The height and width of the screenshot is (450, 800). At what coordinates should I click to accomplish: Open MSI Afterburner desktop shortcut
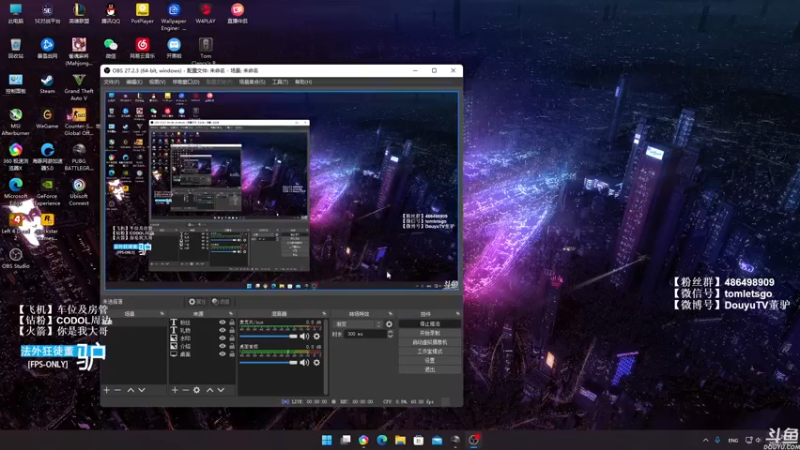coord(16,122)
